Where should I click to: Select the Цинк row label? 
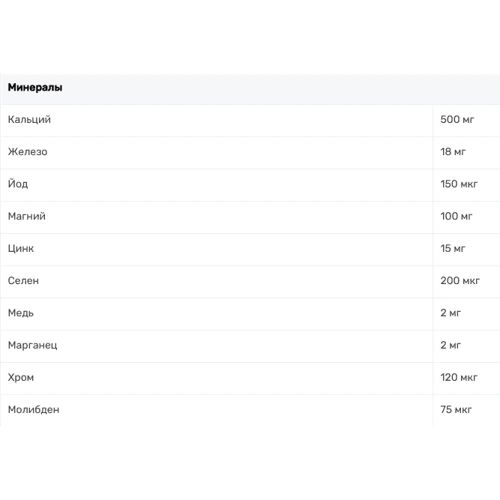tap(21, 248)
